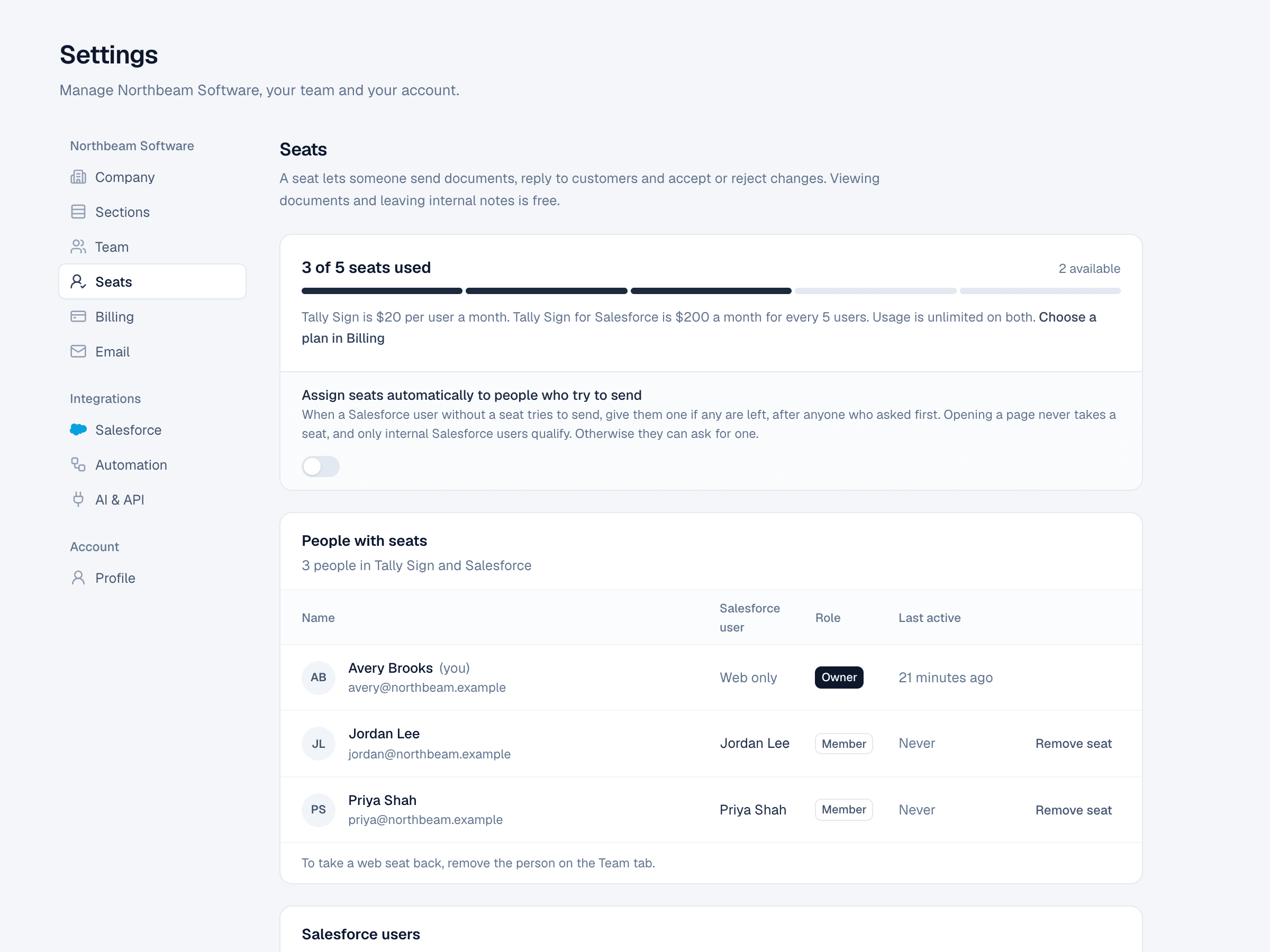1270x952 pixels.
Task: Open Profile via person icon
Action: click(x=78, y=578)
